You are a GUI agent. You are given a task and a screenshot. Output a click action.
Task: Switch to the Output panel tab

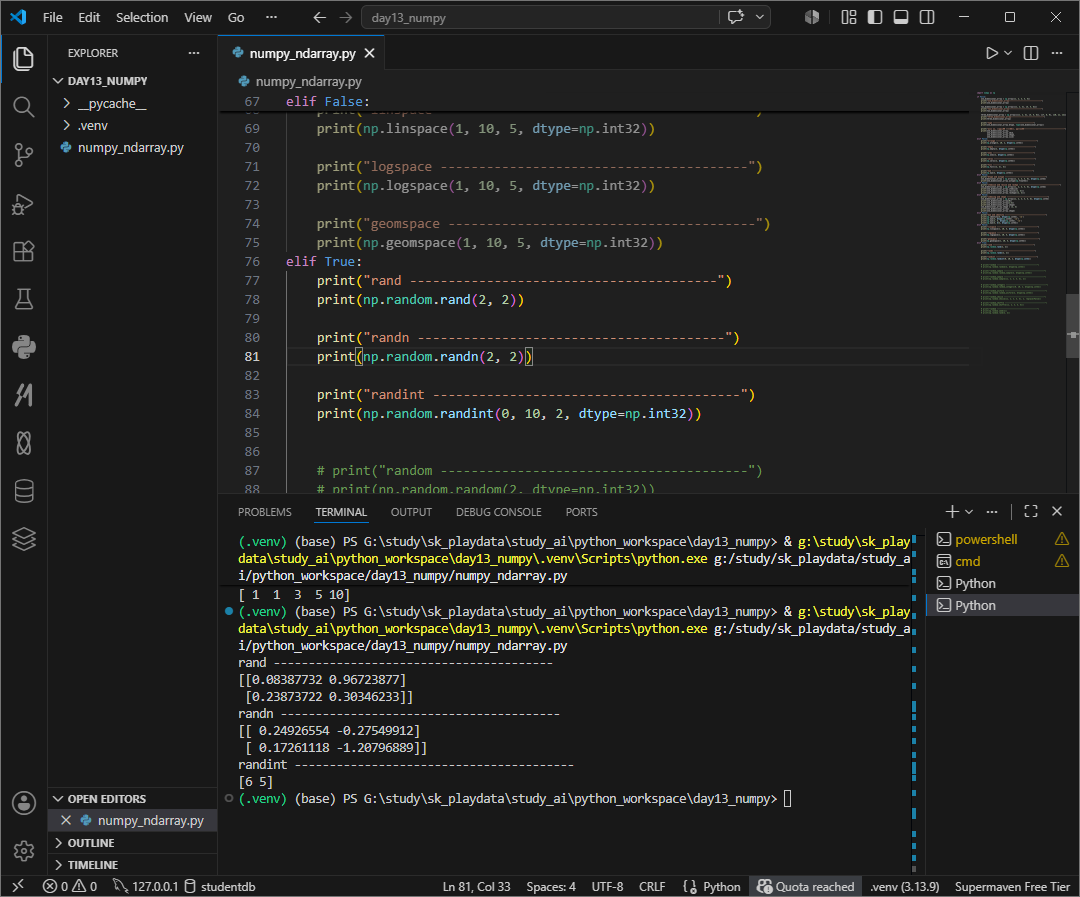pos(411,512)
